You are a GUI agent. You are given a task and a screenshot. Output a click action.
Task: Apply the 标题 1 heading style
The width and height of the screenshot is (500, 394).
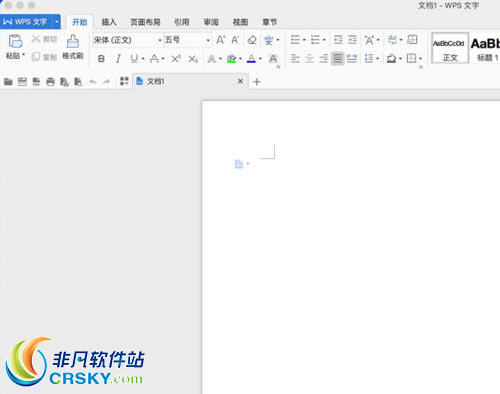[486, 48]
